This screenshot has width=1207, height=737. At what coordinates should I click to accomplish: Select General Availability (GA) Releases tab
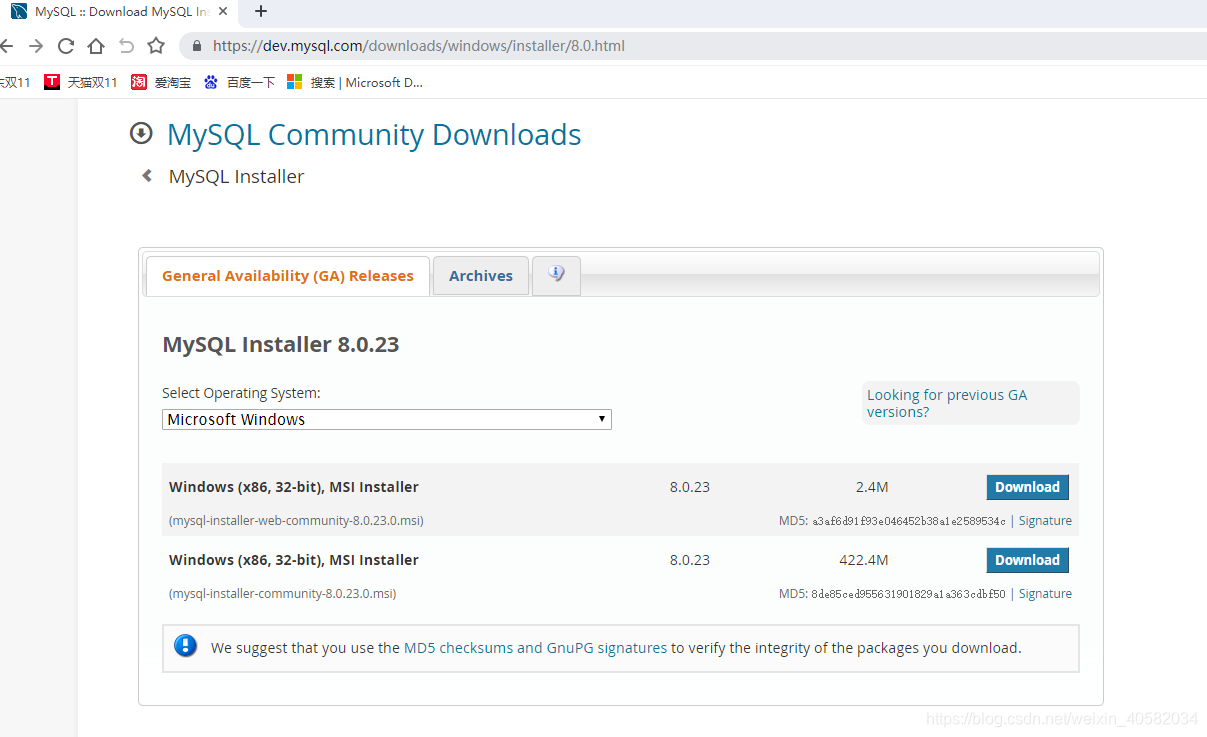288,276
